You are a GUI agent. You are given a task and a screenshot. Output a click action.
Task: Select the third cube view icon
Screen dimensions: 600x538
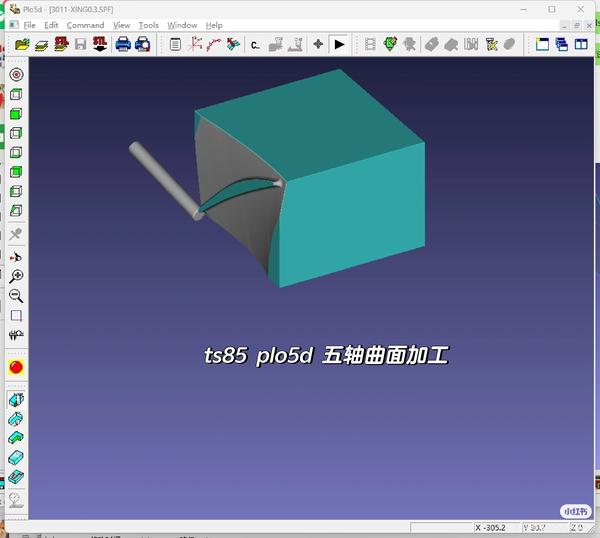tap(16, 133)
